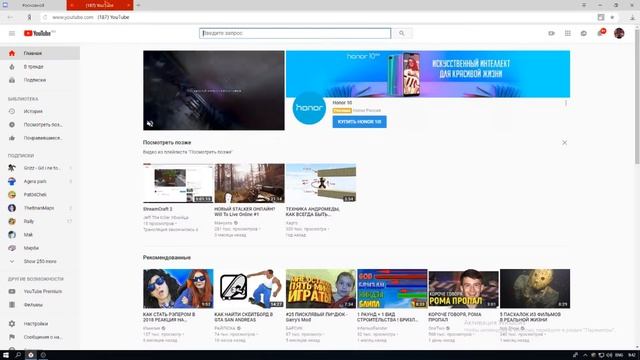Open Agera pash subscription

click(x=40, y=181)
